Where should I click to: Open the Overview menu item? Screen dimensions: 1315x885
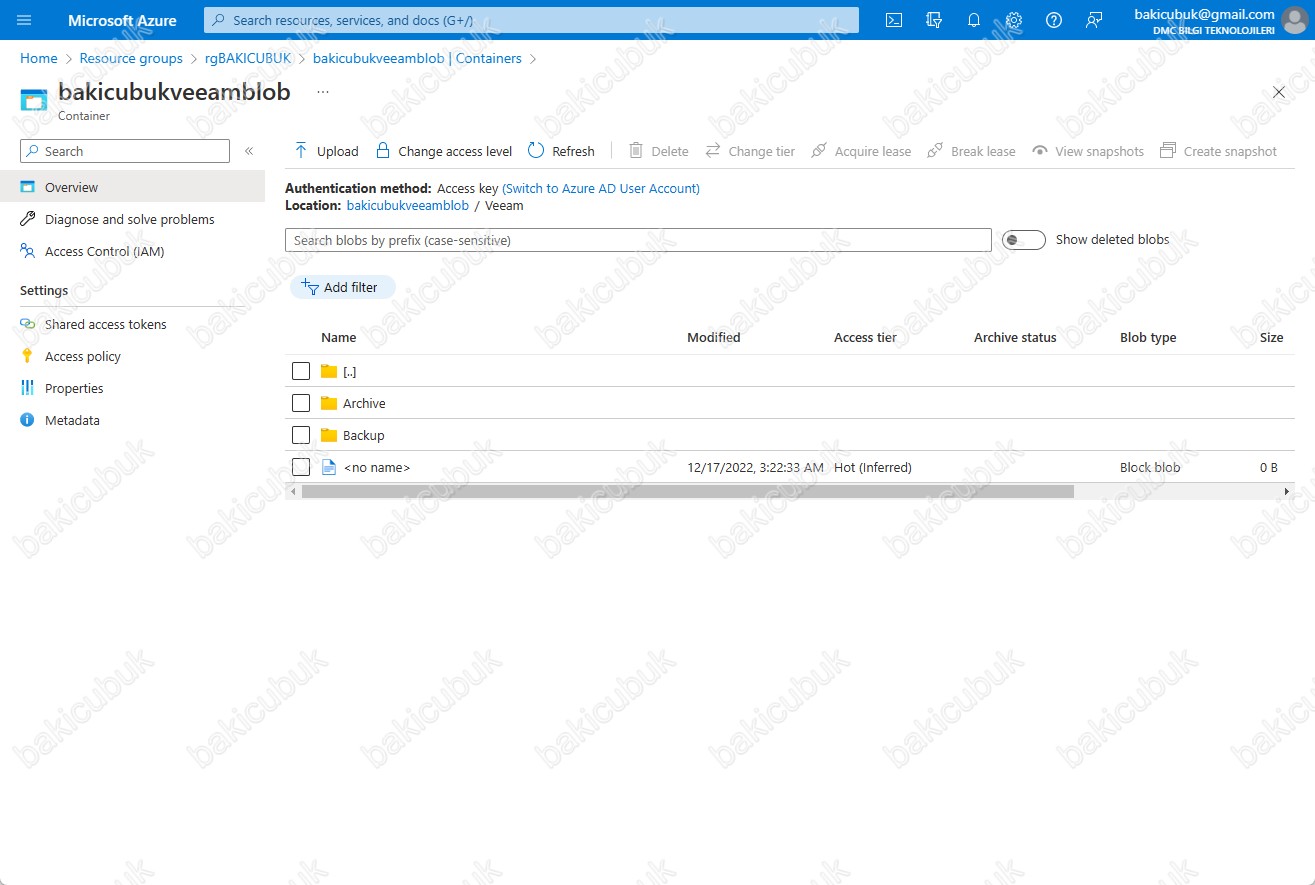(x=132, y=187)
